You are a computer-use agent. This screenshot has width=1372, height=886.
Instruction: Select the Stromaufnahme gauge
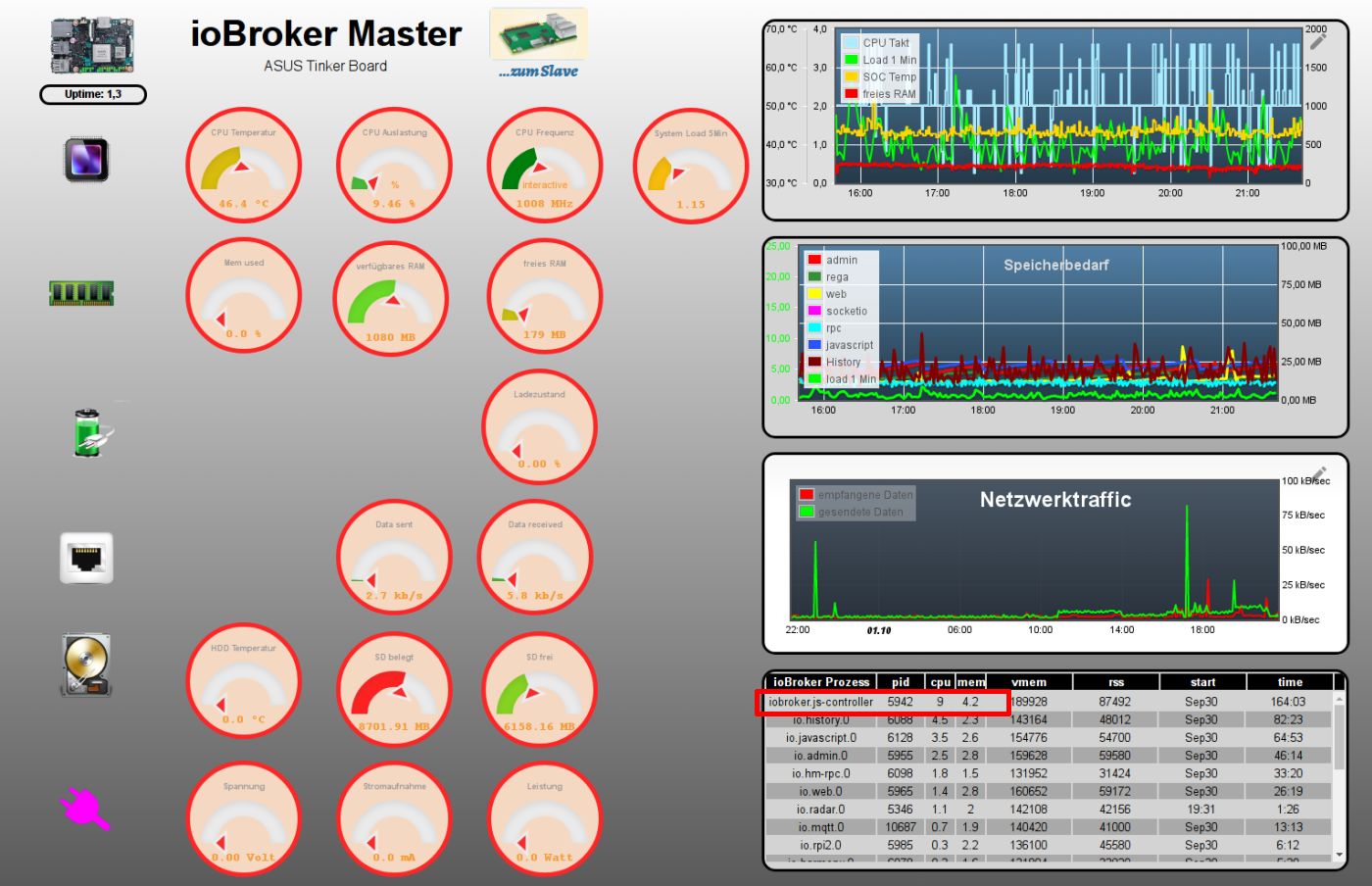pos(394,818)
